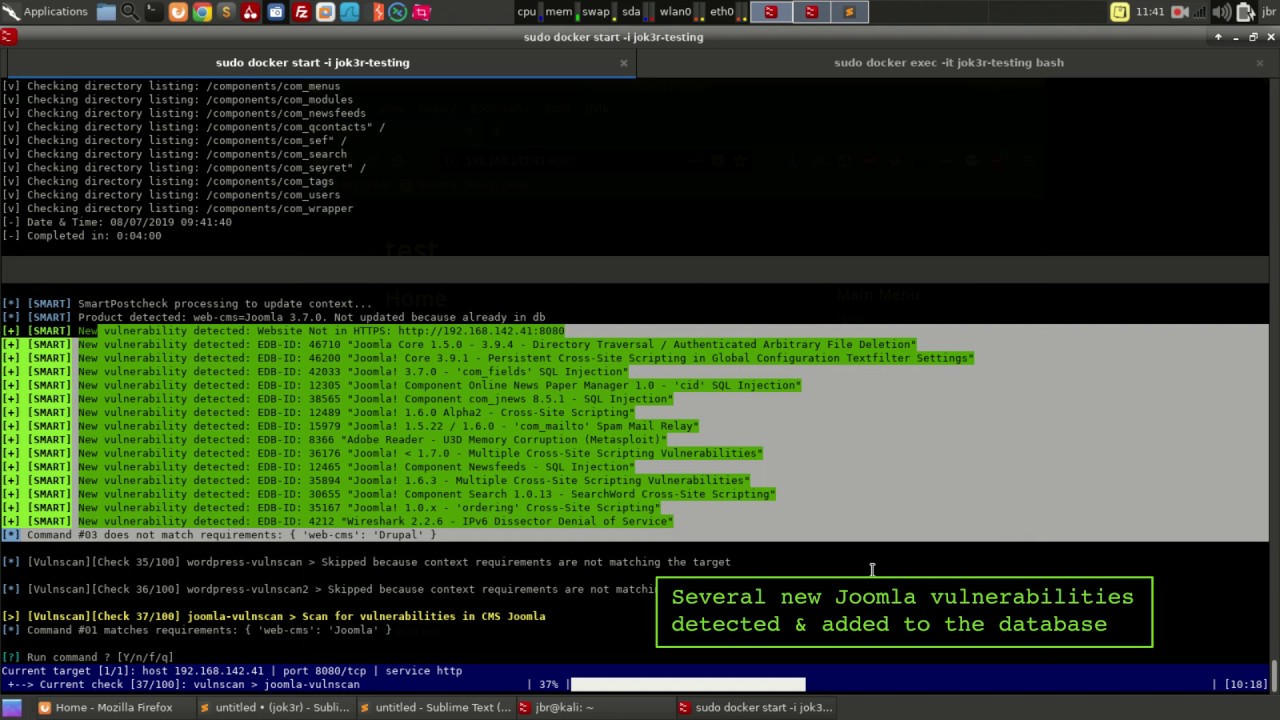This screenshot has height=720, width=1280.
Task: Click the '[Check 37/100] joomla-vulnscan' line
Action: [x=274, y=617]
